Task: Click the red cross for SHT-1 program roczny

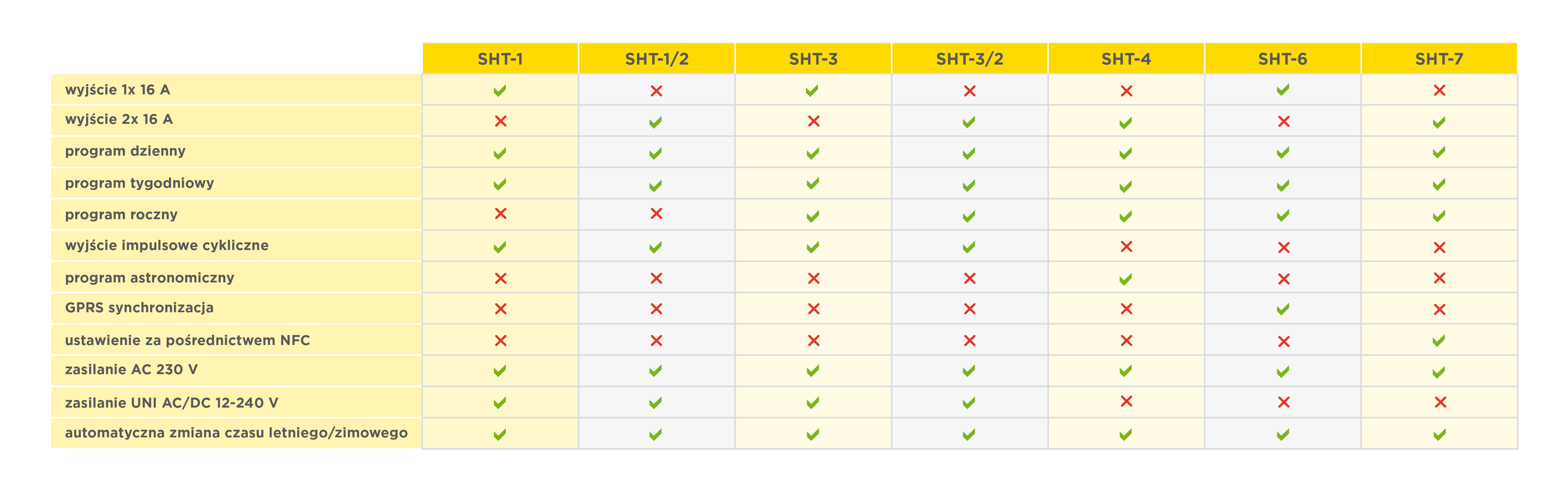Action: [x=500, y=214]
